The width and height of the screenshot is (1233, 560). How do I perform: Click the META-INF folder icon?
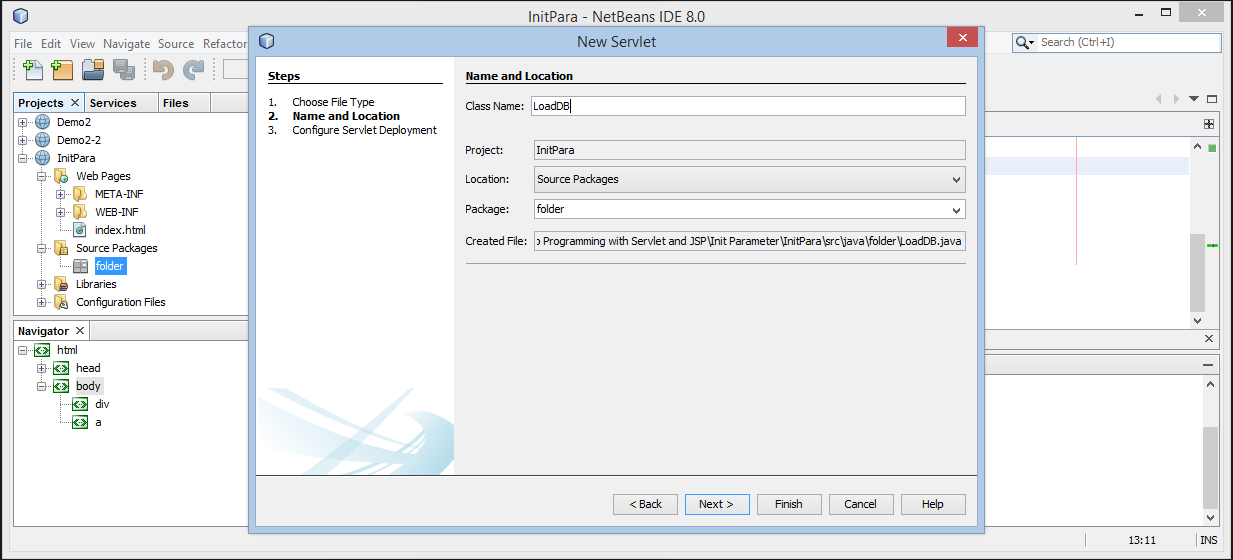(80, 194)
